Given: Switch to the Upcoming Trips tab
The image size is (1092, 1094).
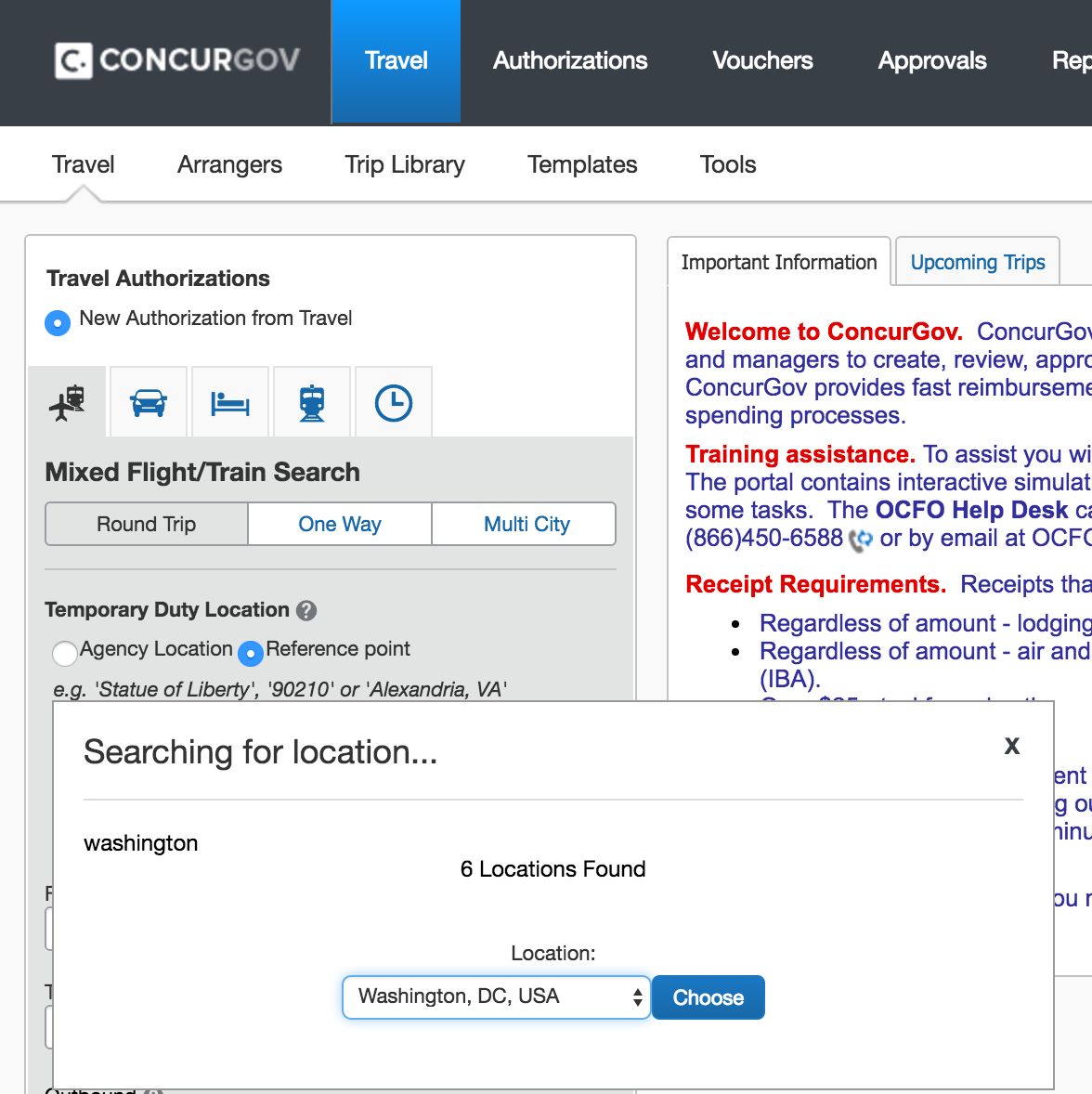Looking at the screenshot, I should pyautogui.click(x=977, y=263).
